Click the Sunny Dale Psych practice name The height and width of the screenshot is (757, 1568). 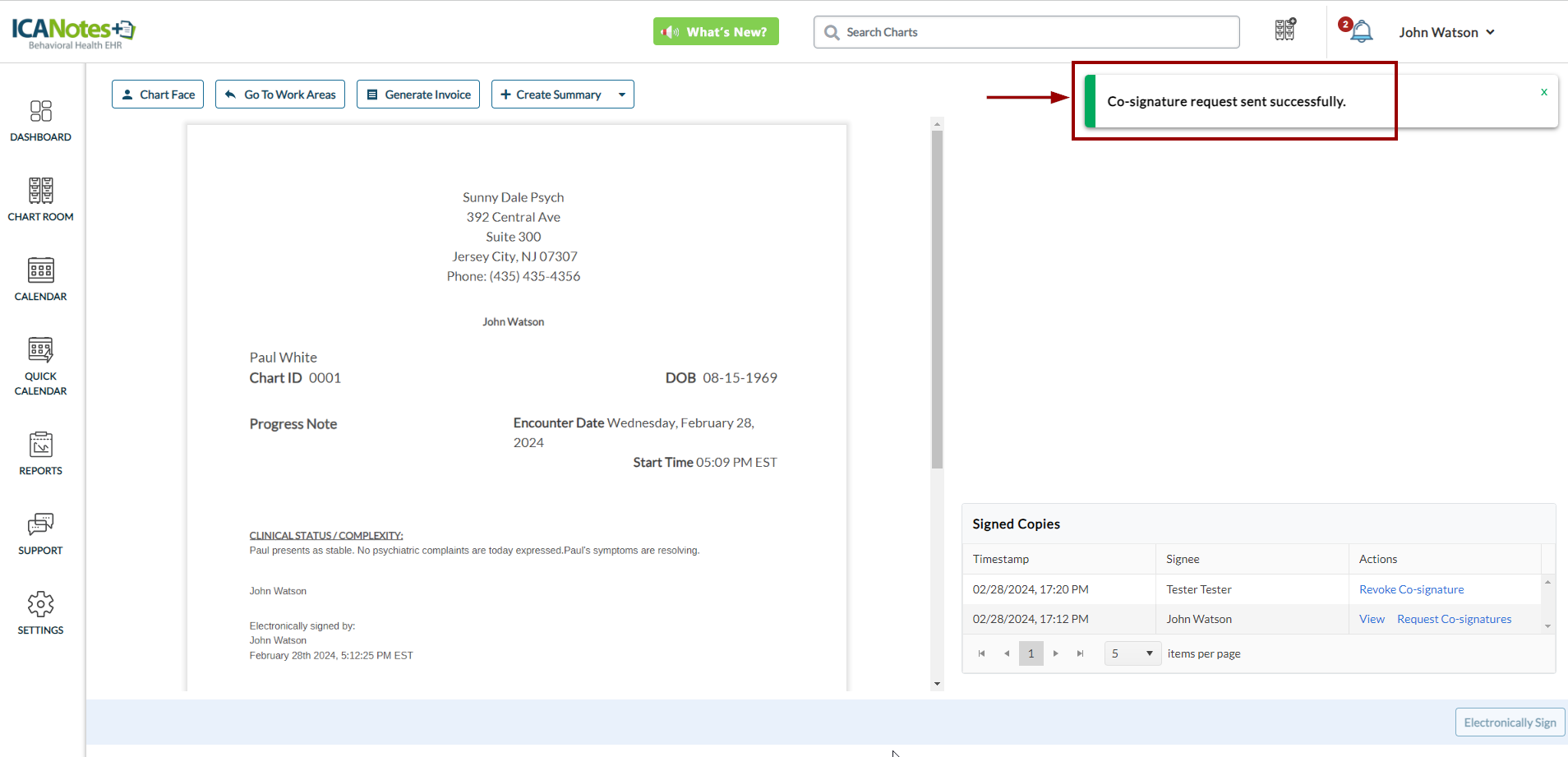(x=514, y=197)
